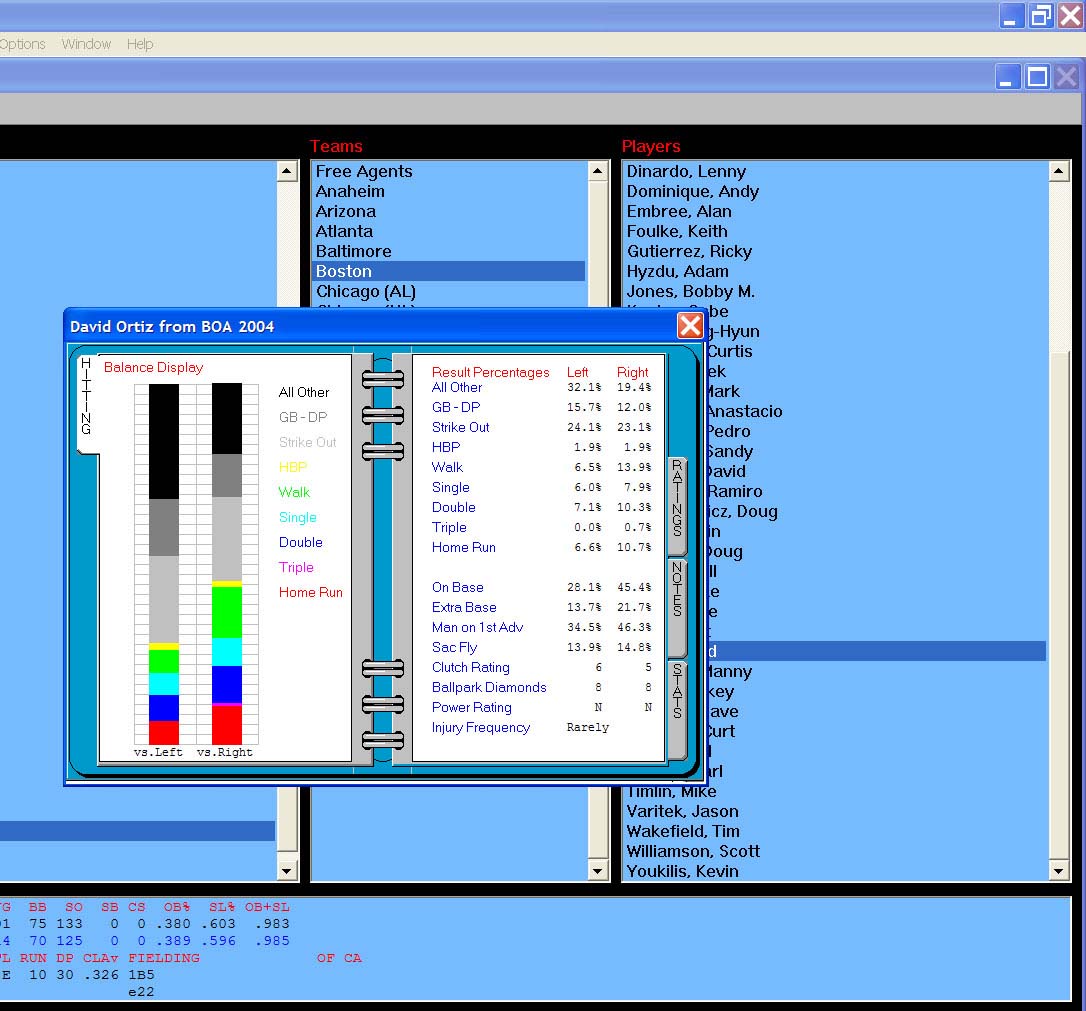
Task: Select Baltimore in the Teams list
Action: coord(448,251)
